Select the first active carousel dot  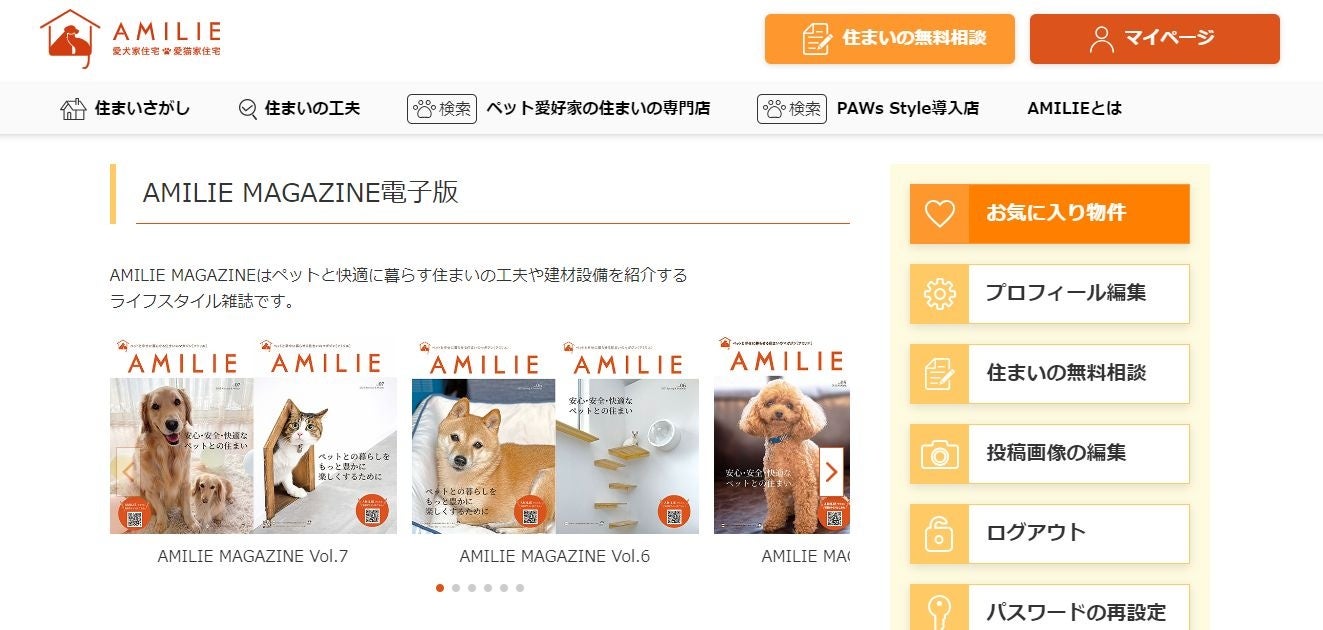(440, 588)
